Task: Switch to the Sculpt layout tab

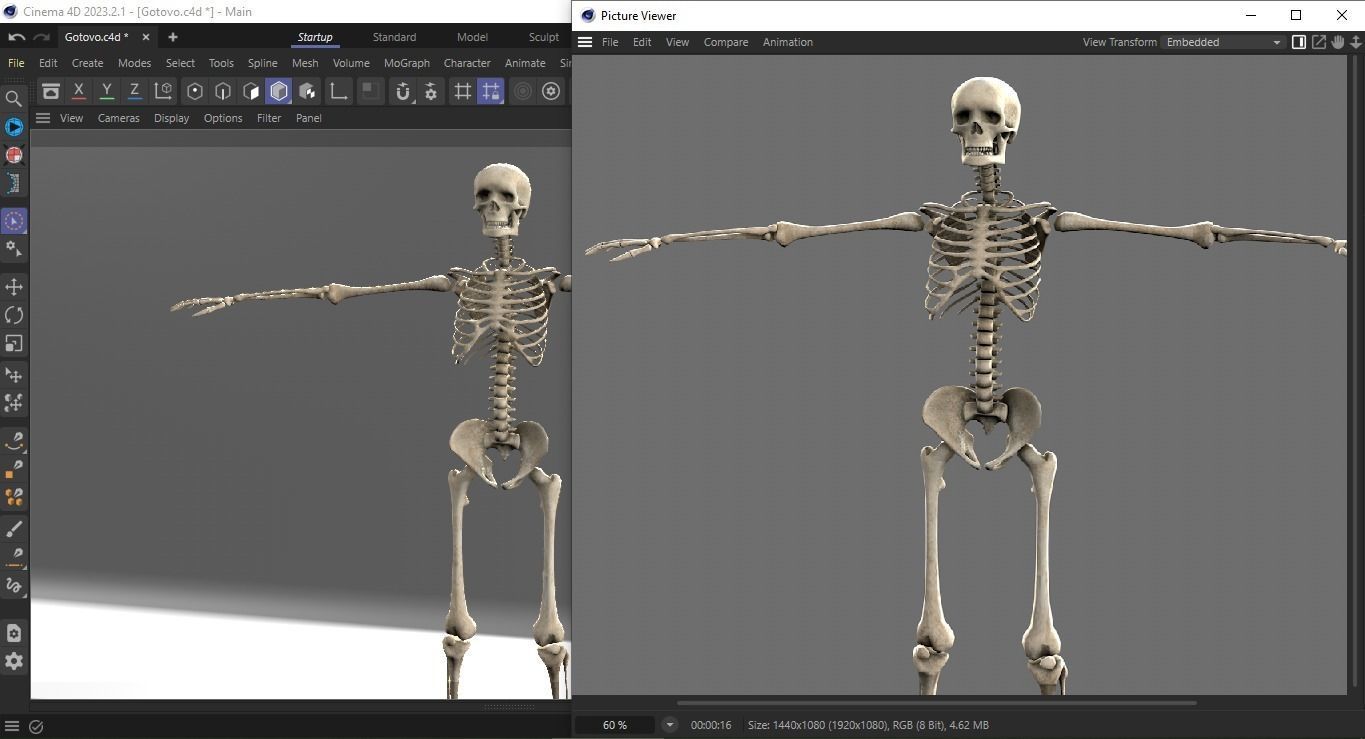Action: [x=544, y=37]
